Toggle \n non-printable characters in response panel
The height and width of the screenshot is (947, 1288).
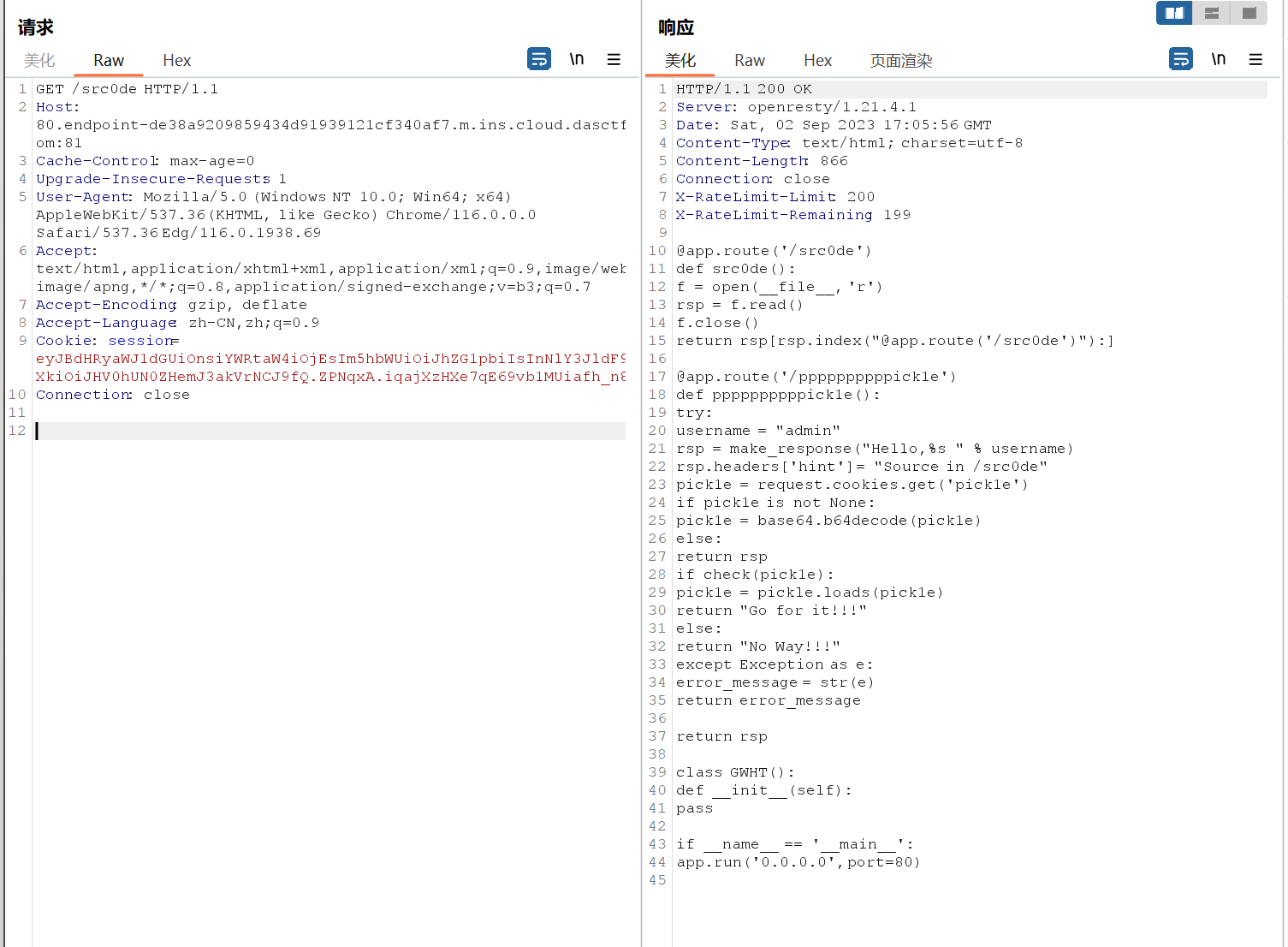[x=1219, y=59]
